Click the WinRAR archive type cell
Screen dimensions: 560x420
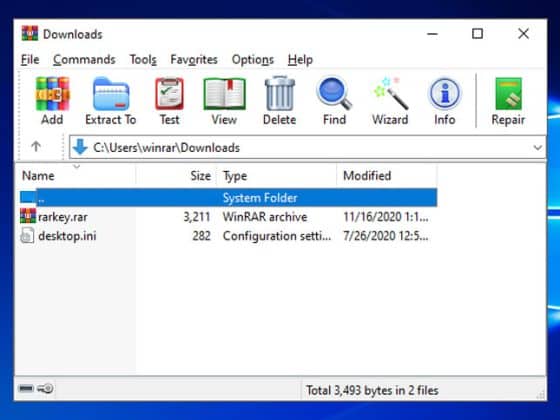[265, 217]
